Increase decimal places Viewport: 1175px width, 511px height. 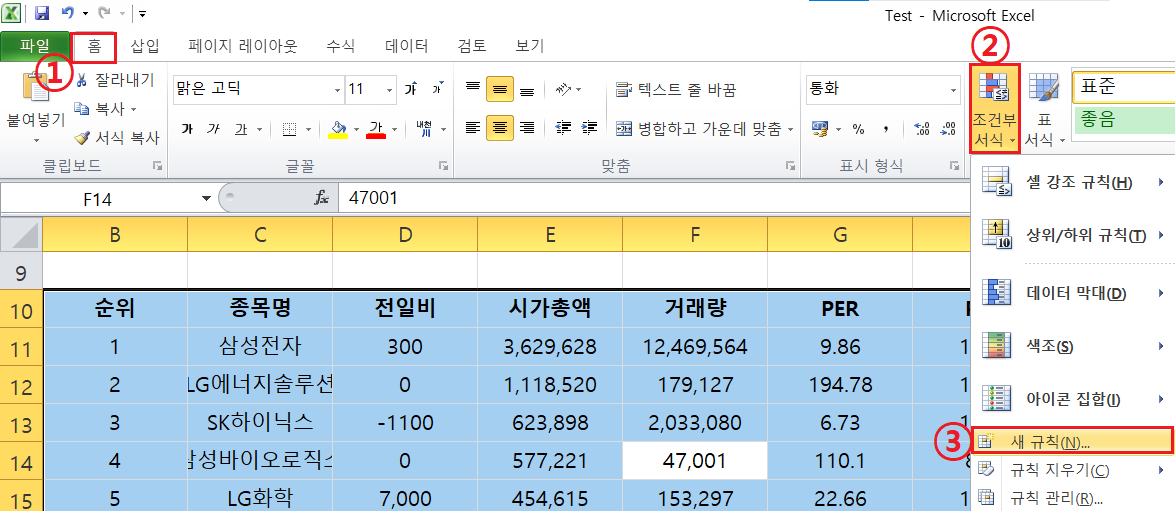[923, 130]
